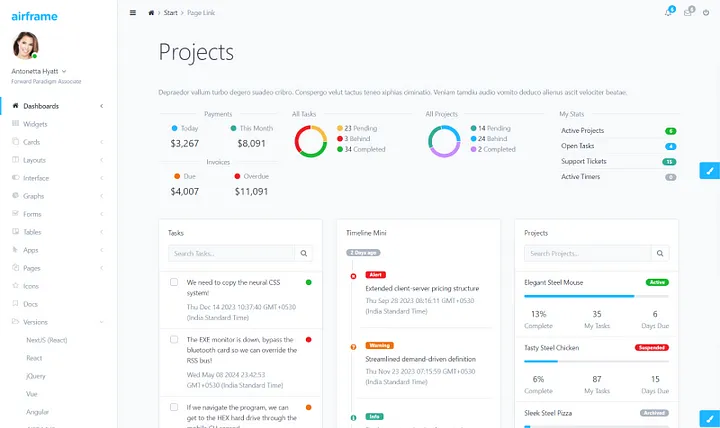Click the Suspended badge on Tasty Steel Chicken
Image resolution: width=720 pixels, height=428 pixels.
point(652,348)
